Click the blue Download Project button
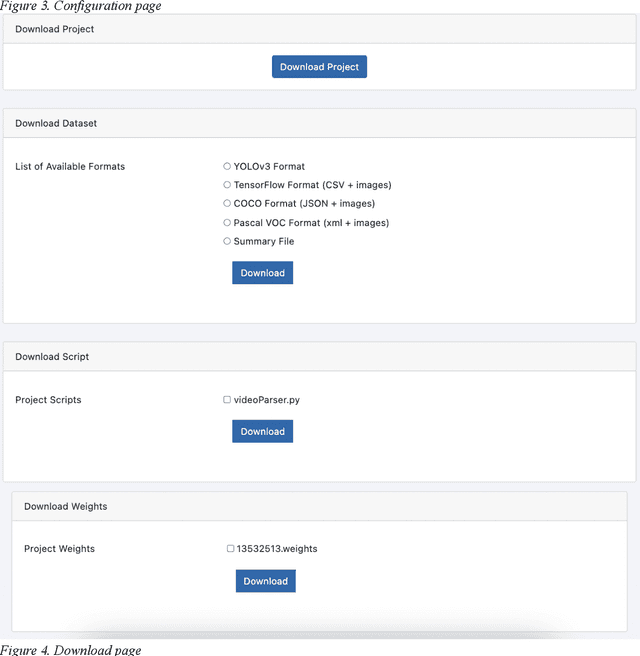 coord(320,67)
